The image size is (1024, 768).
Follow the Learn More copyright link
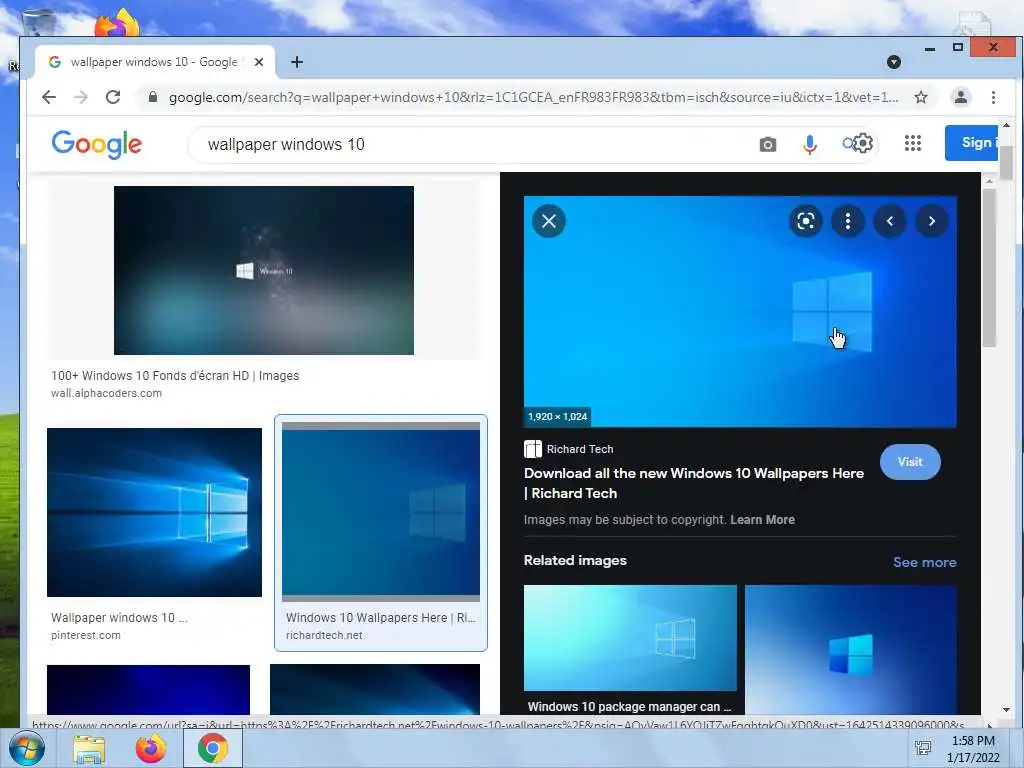coord(762,520)
